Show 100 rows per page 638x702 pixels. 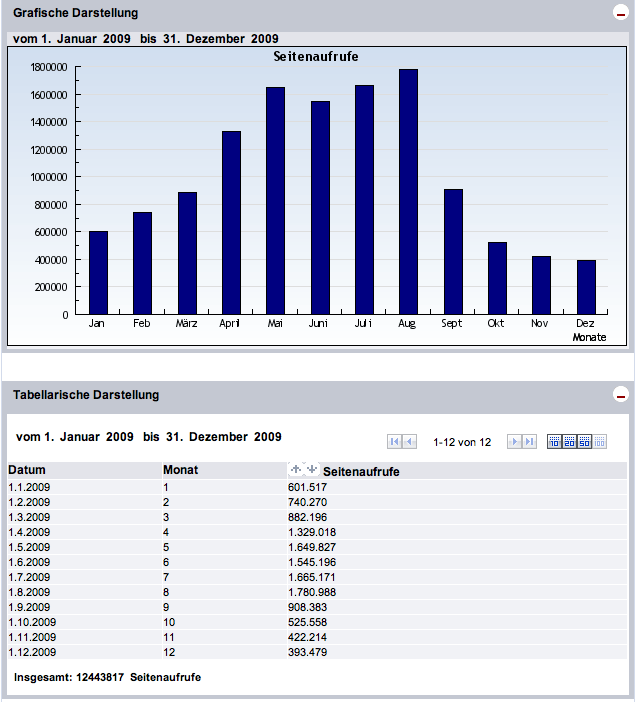coord(600,442)
